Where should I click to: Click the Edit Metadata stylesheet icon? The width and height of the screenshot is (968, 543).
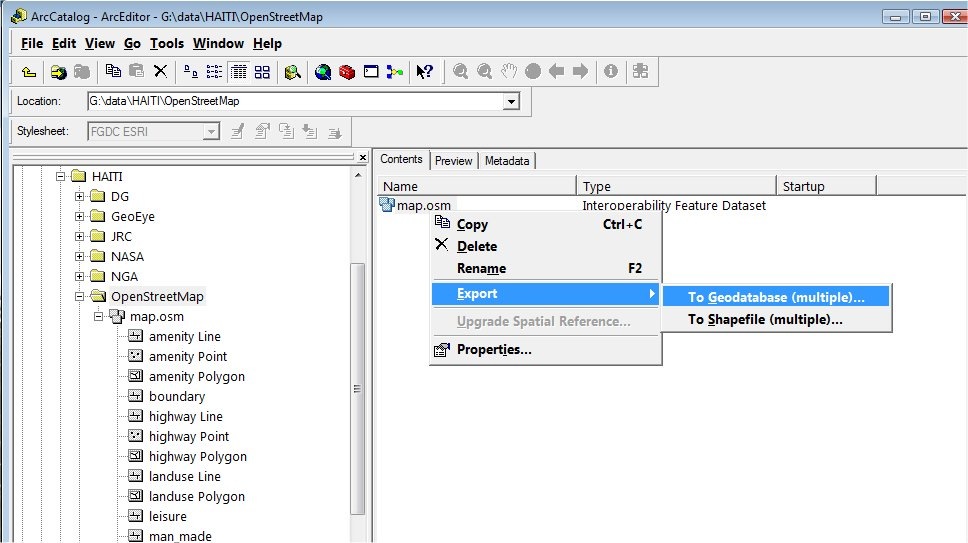point(238,131)
